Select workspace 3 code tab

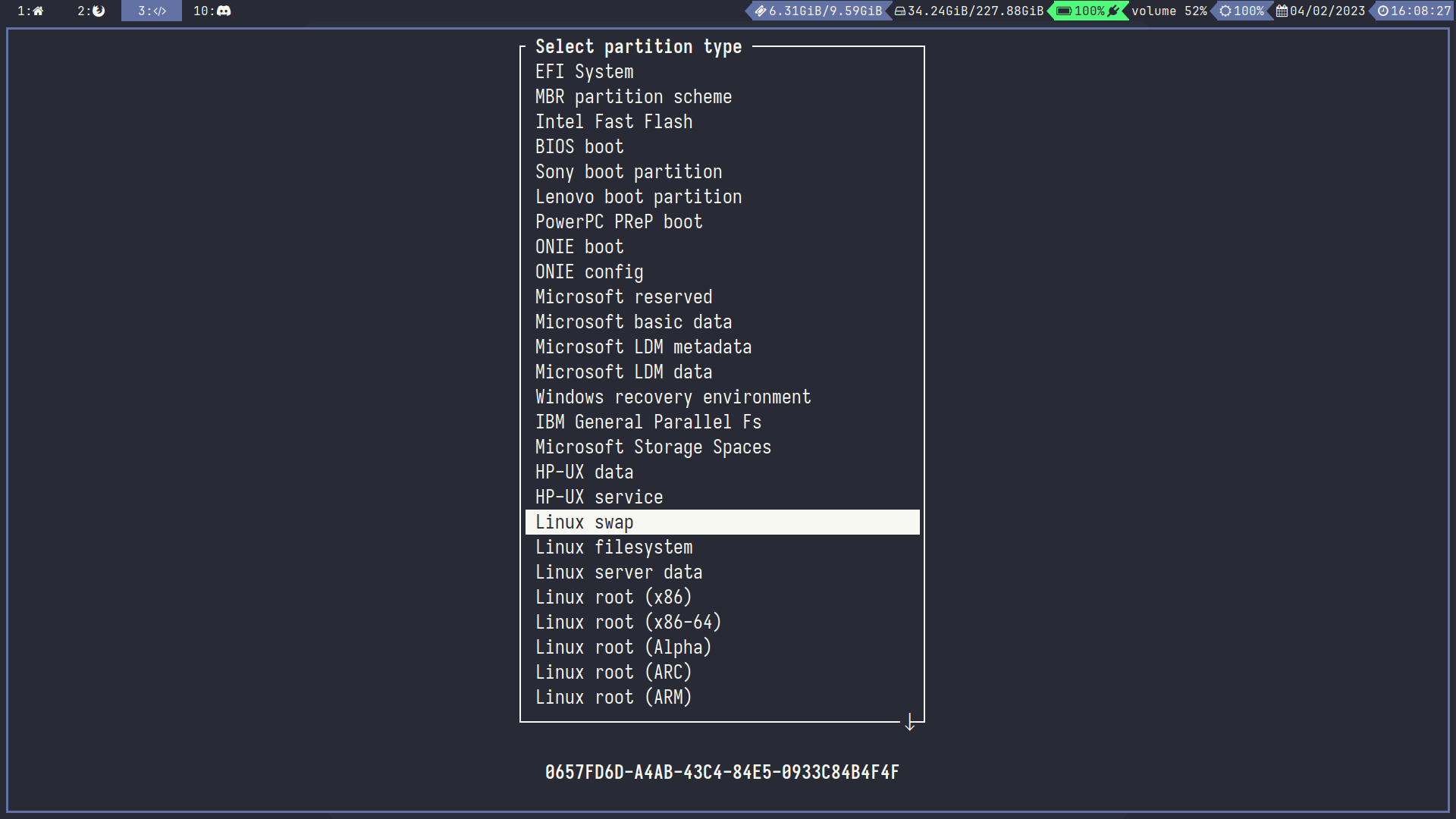point(152,11)
